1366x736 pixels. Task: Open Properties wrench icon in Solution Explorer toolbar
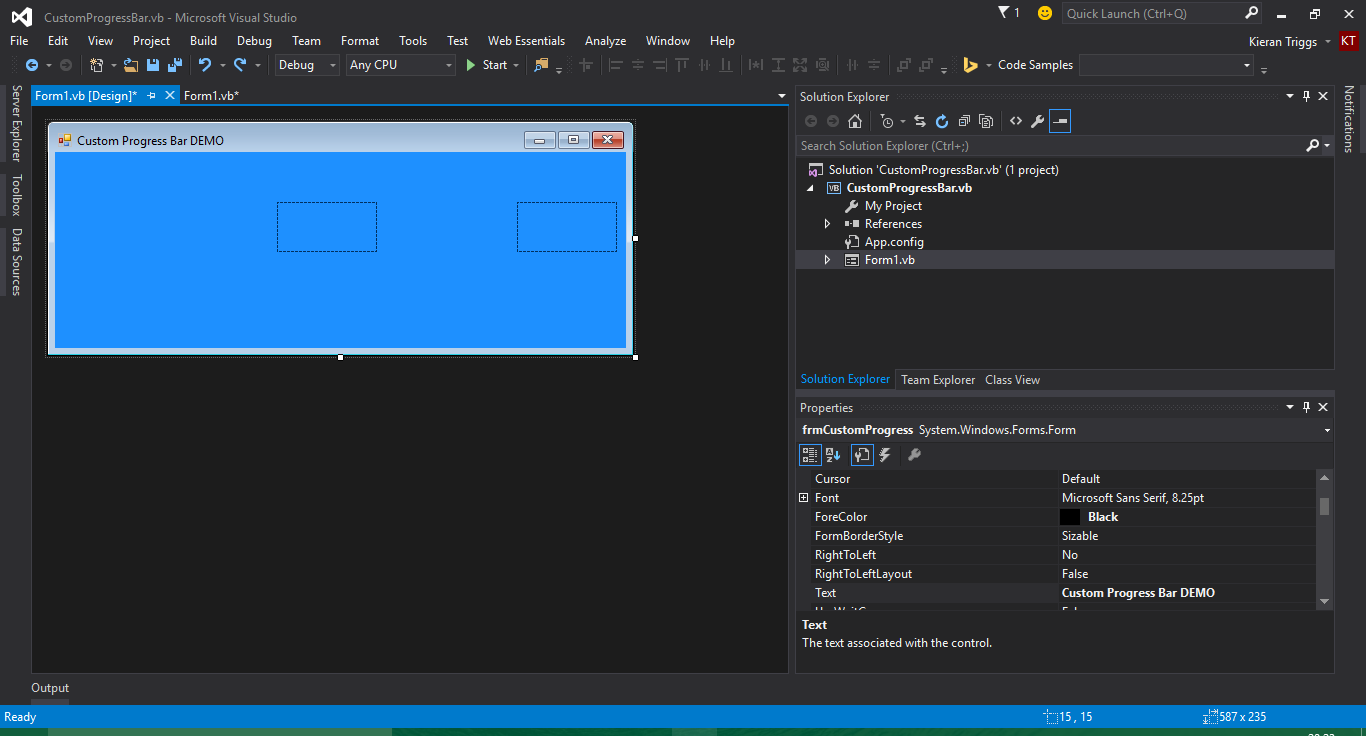(x=1038, y=121)
